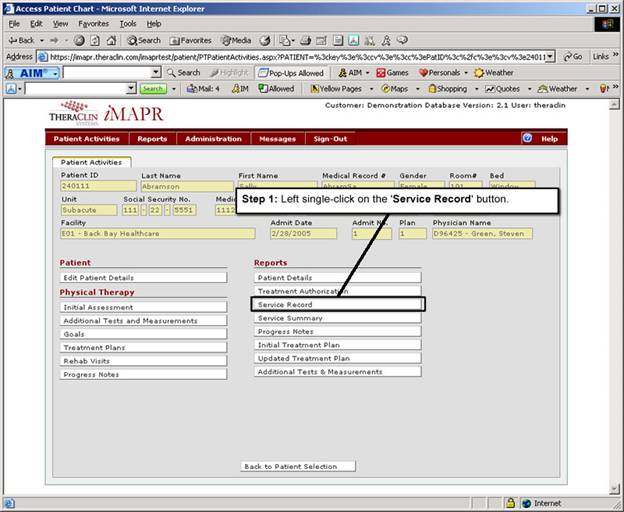
Task: Toggle the Pop-Ups Allowed button
Action: (x=291, y=73)
